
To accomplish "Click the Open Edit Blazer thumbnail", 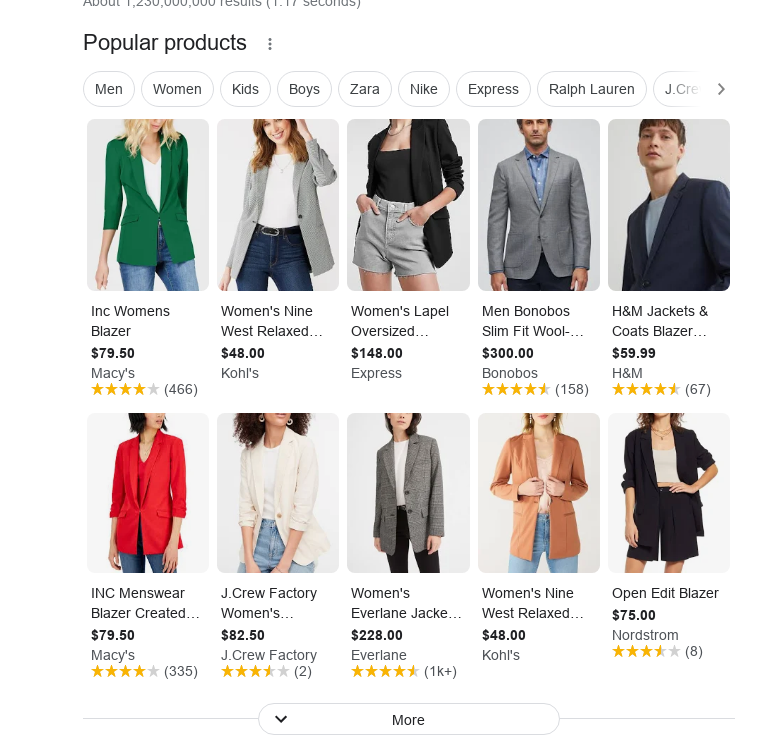I will [668, 493].
